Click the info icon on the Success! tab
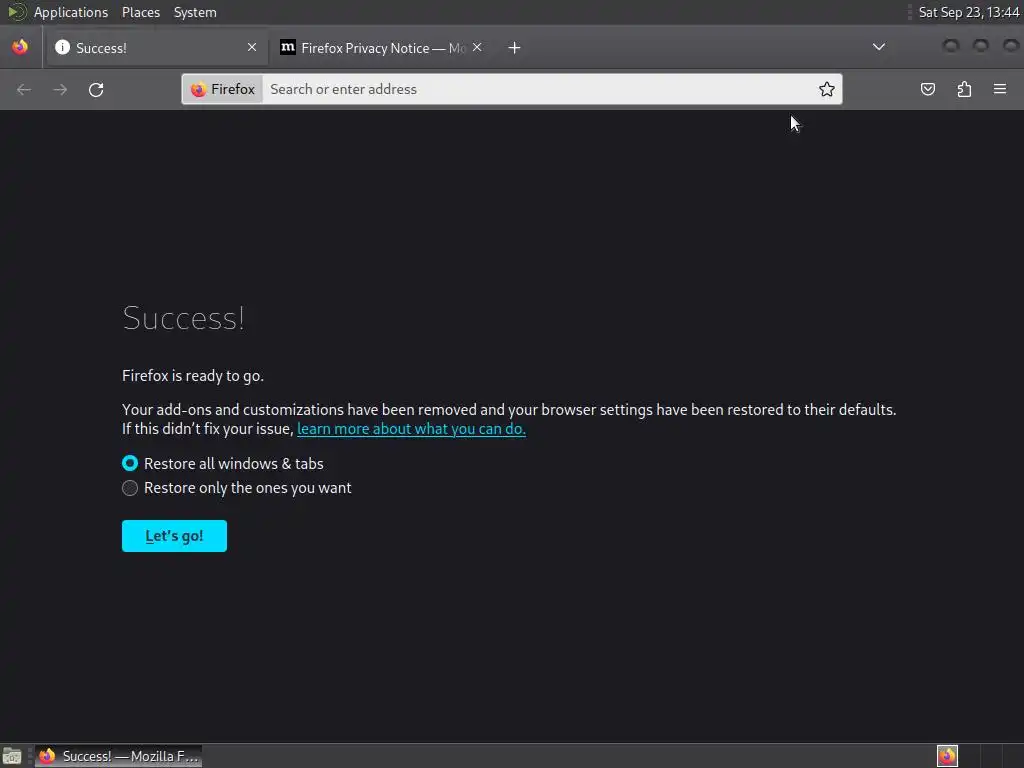This screenshot has width=1024, height=768. (x=62, y=48)
